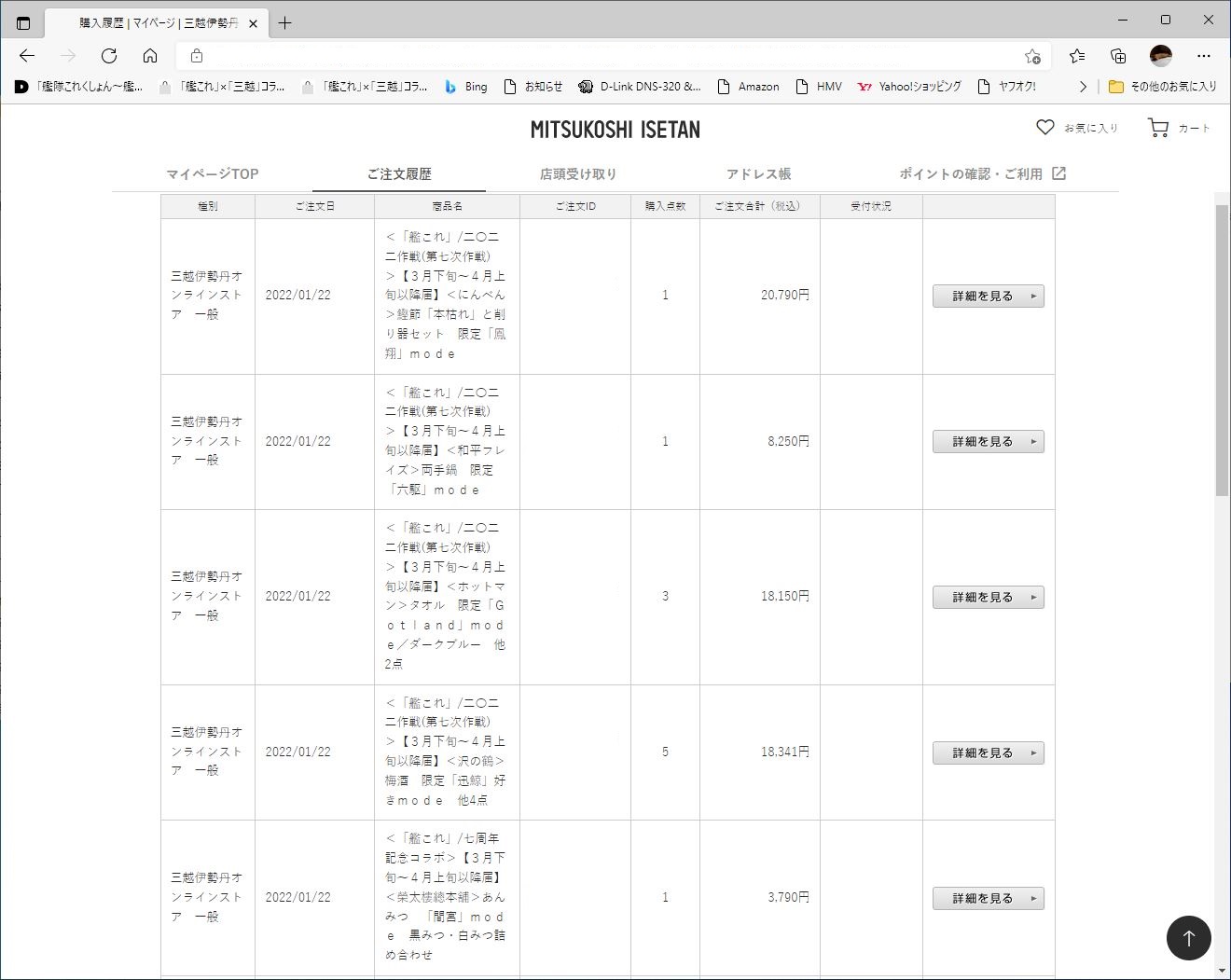Viewport: 1231px width, 980px height.
Task: Open the アドレス帳 tab
Action: (x=758, y=173)
